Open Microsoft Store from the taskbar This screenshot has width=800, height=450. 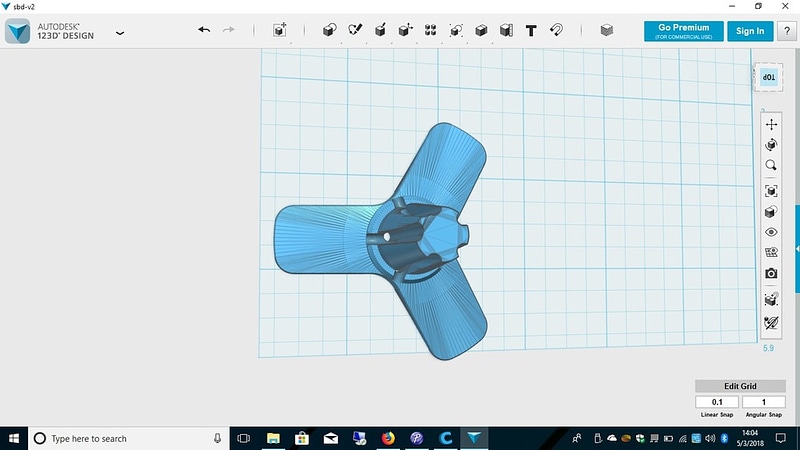[x=302, y=438]
